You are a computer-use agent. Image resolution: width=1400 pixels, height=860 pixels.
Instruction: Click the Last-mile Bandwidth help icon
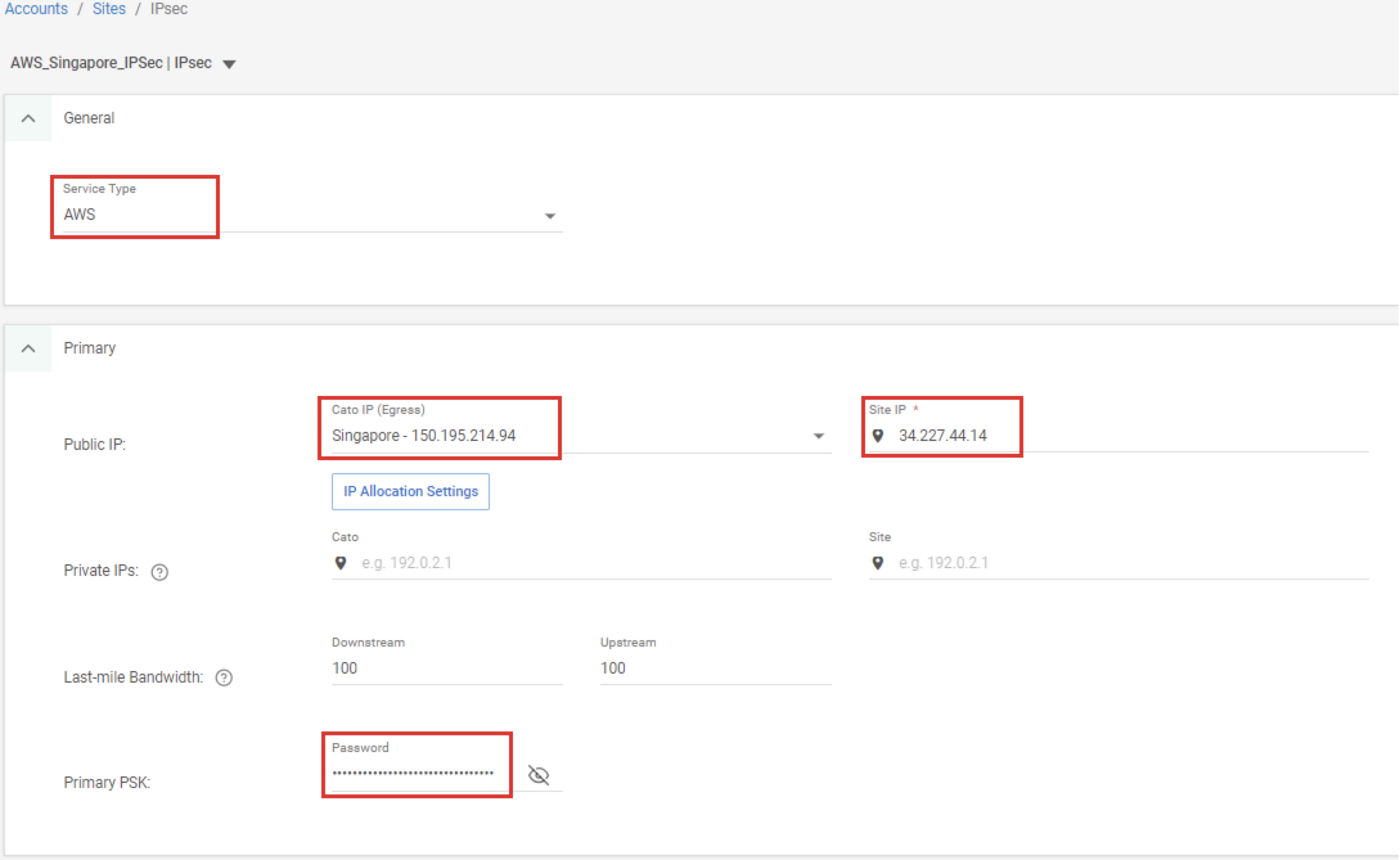[224, 678]
